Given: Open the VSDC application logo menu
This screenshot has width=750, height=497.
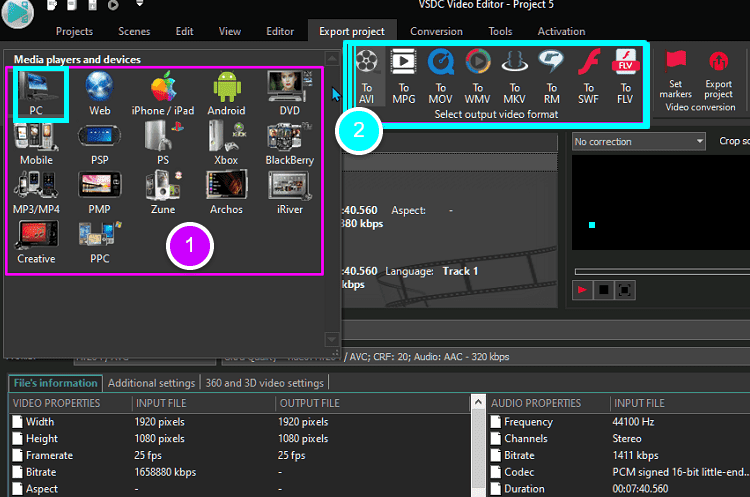Looking at the screenshot, I should point(18,12).
